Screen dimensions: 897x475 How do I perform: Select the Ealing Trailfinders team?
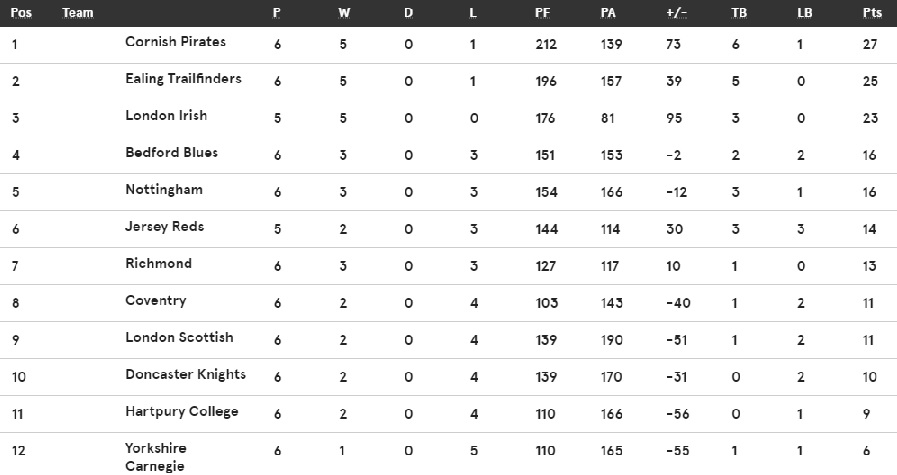[183, 79]
